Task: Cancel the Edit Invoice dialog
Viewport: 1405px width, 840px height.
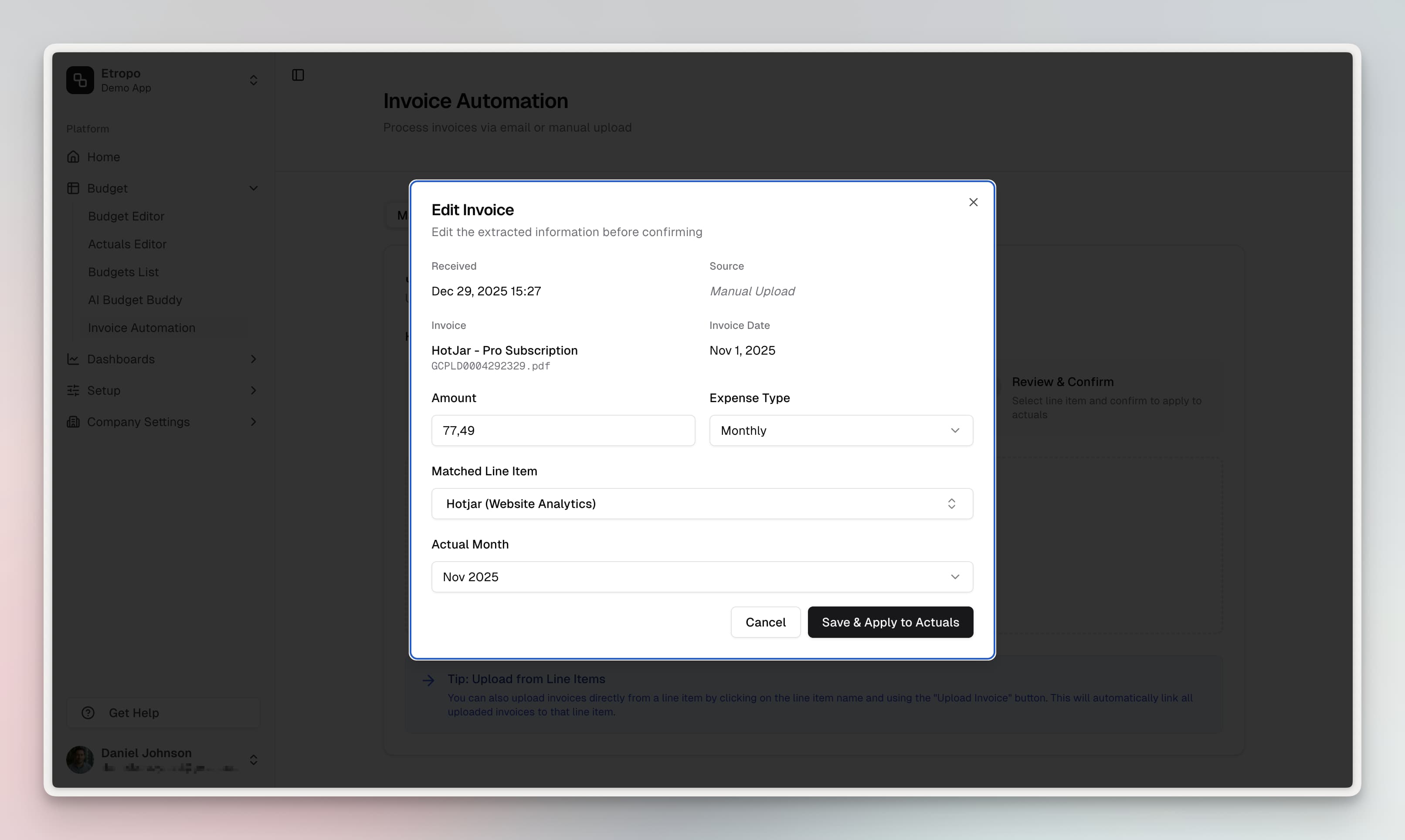Action: click(x=765, y=622)
